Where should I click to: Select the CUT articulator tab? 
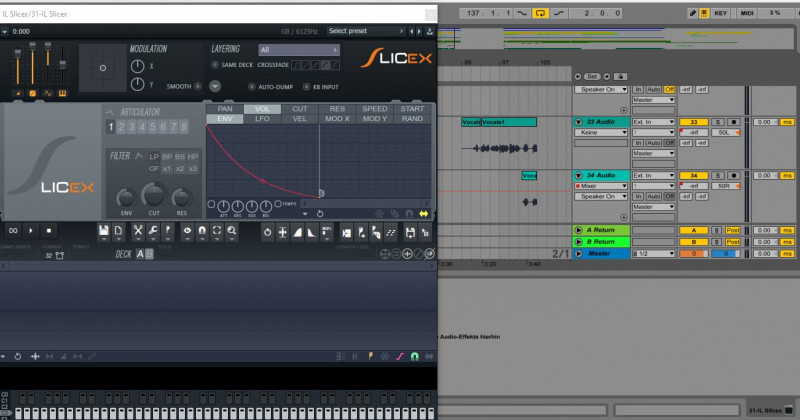pos(300,108)
